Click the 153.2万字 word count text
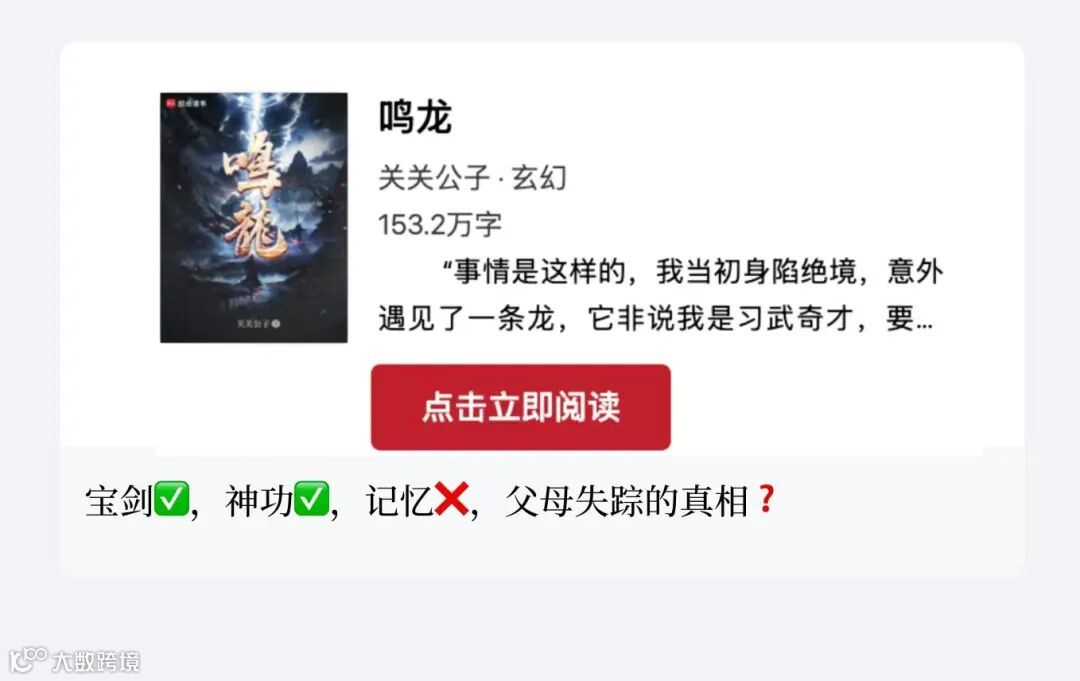 439,224
